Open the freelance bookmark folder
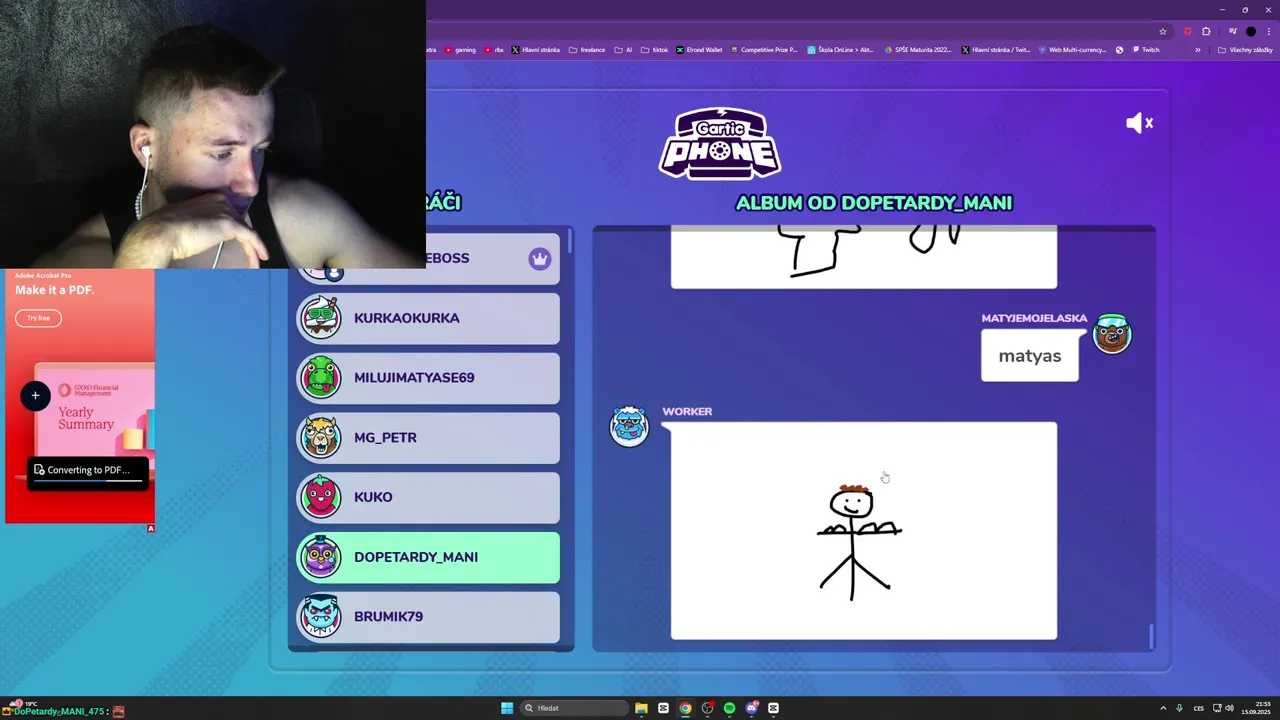This screenshot has height=720, width=1280. [587, 50]
